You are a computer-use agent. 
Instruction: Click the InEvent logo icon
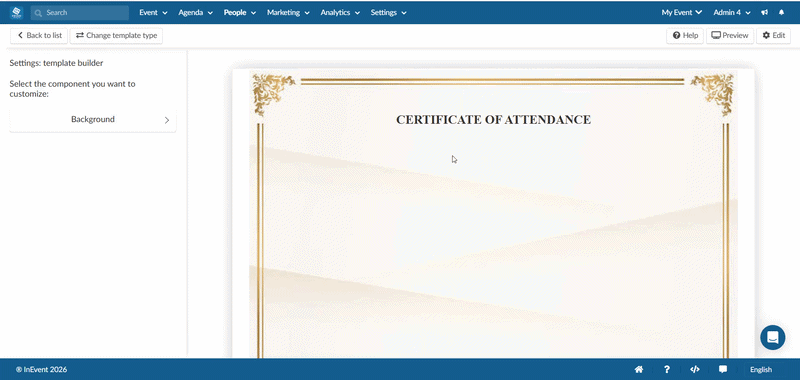16,12
